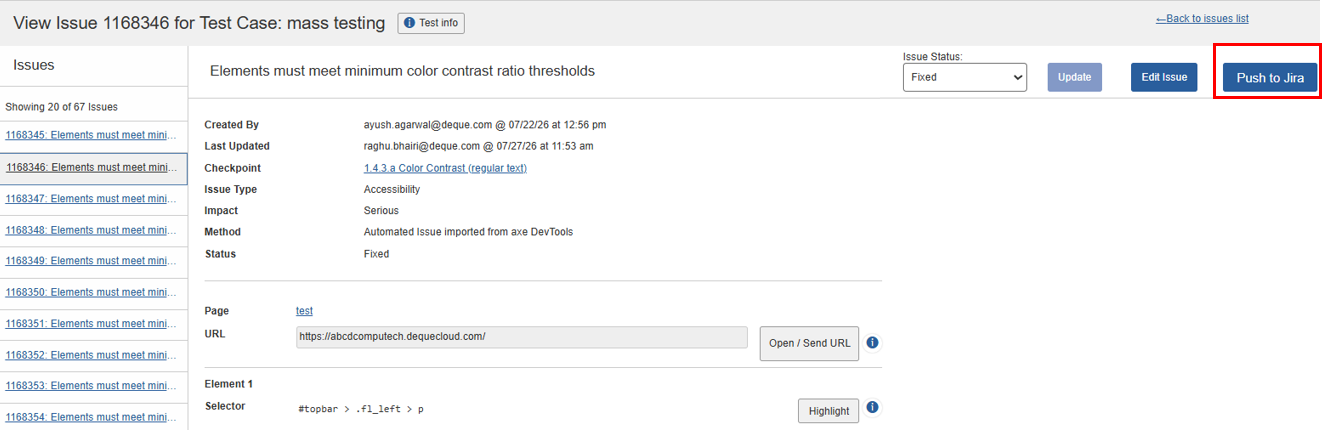Open the Test info button
Screen dimensions: 1327x437
431,23
